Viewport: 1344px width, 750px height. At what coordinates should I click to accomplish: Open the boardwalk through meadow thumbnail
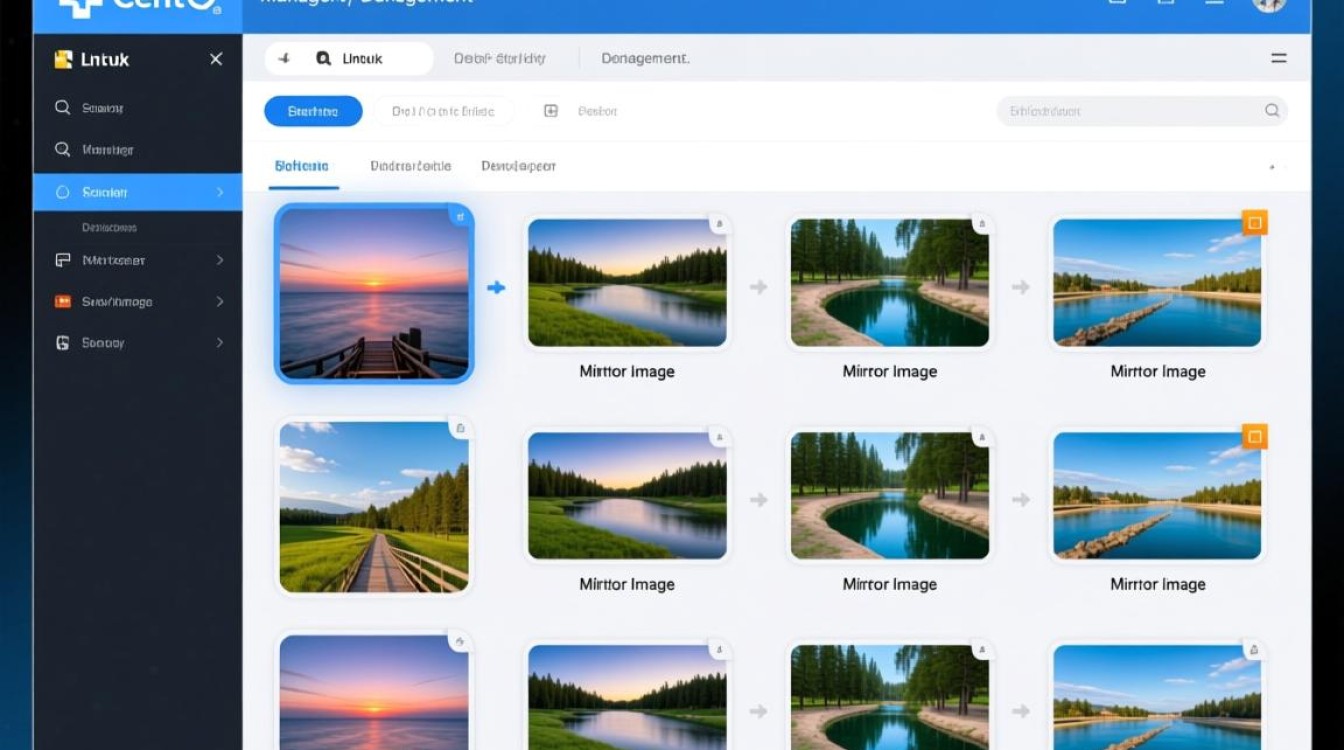click(374, 507)
